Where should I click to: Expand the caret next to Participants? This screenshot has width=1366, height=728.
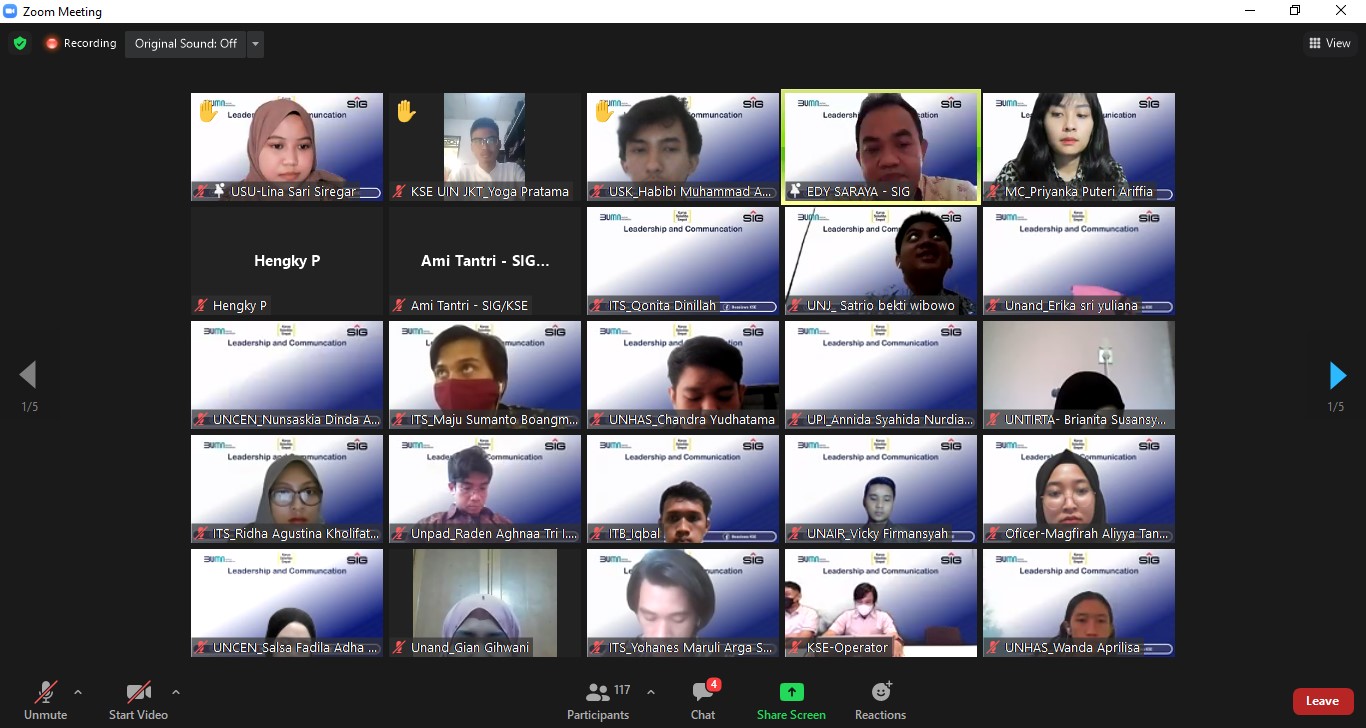click(651, 692)
